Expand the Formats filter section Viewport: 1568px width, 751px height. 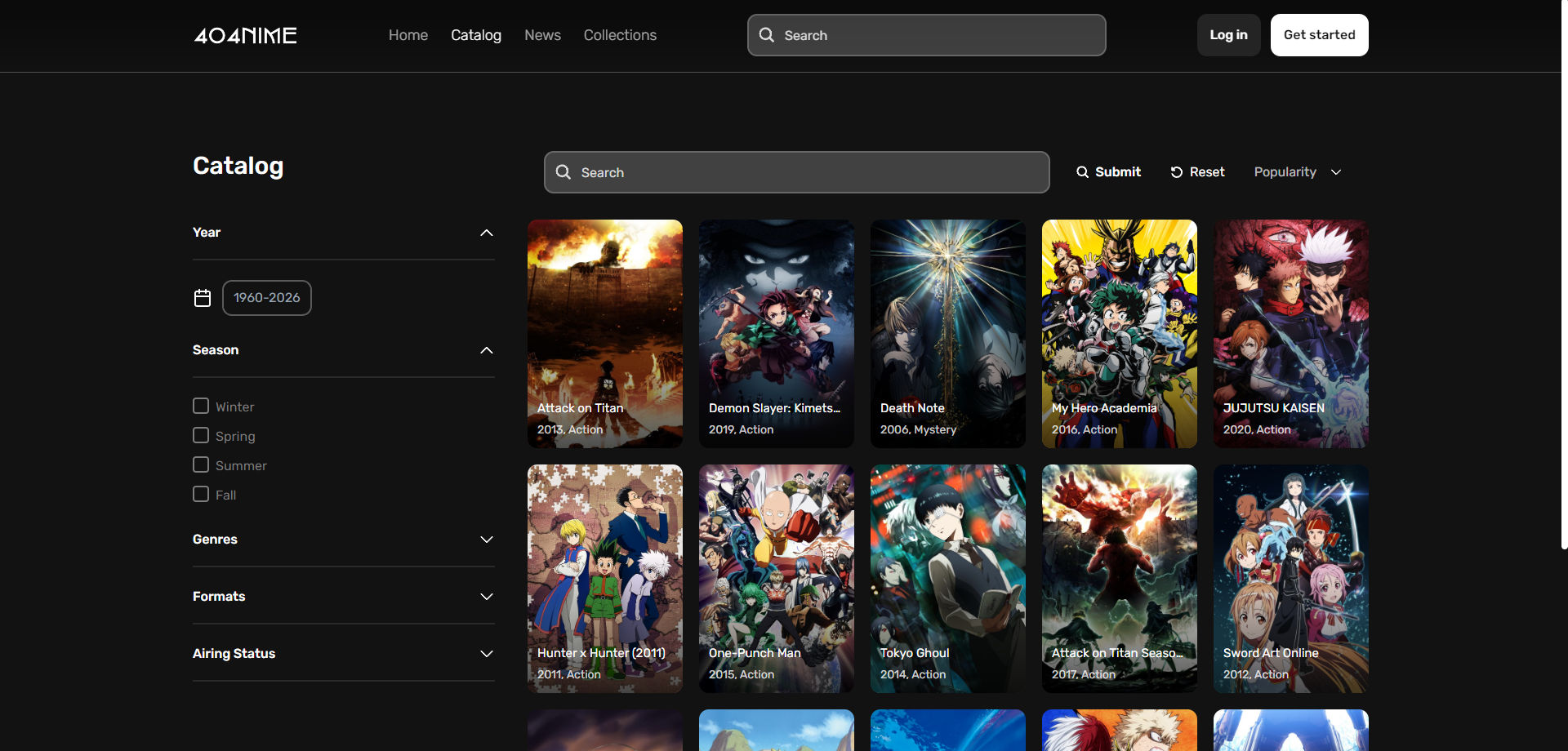click(487, 597)
